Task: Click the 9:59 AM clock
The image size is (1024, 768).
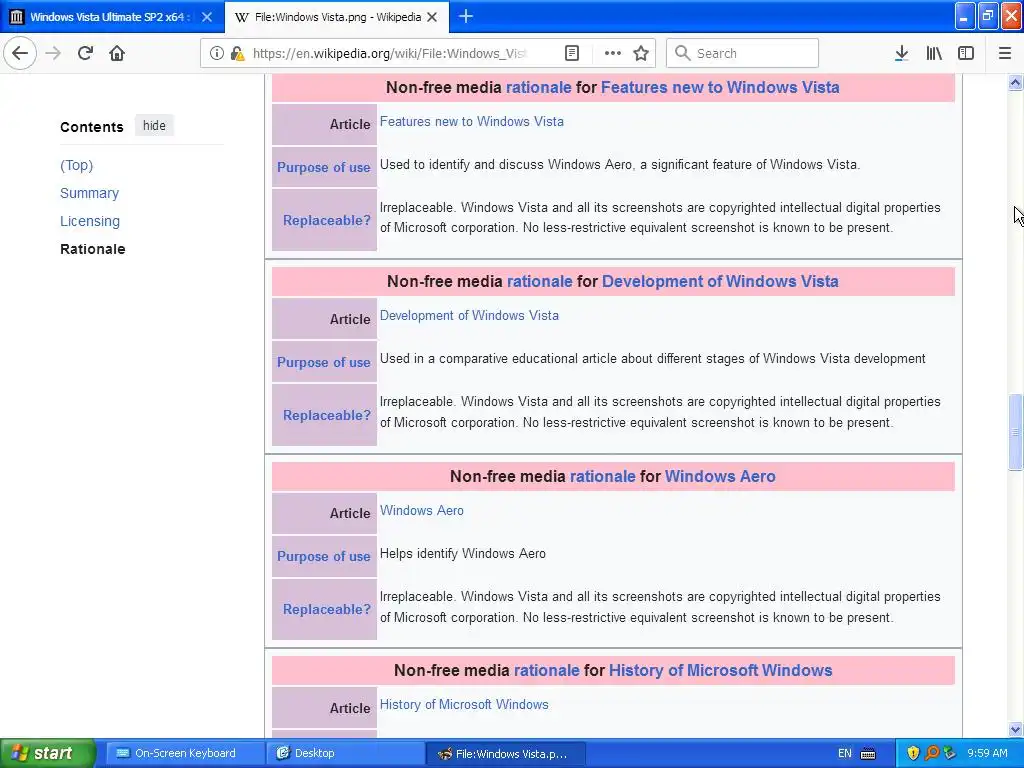Action: 987,753
